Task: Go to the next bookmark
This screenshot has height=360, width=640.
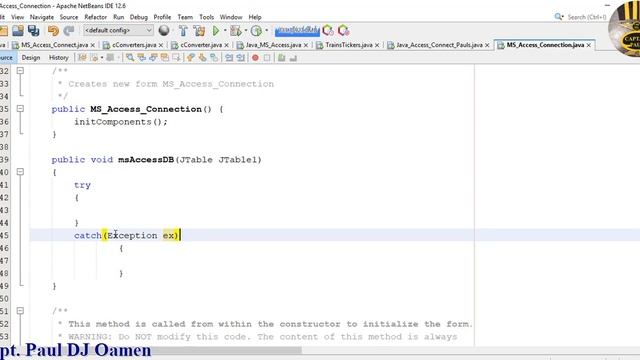Action: (x=202, y=58)
